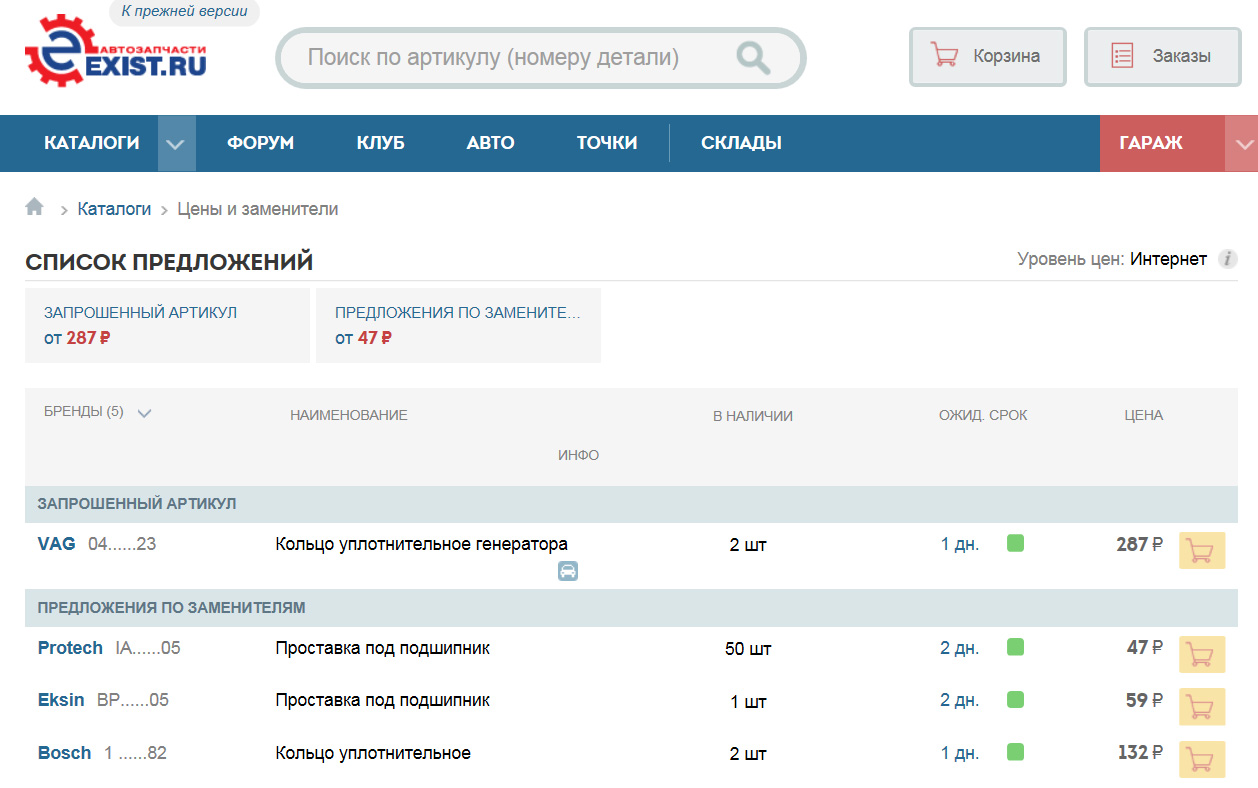This screenshot has width=1258, height=788.
Task: Open price level info icon
Action: pos(1227,260)
